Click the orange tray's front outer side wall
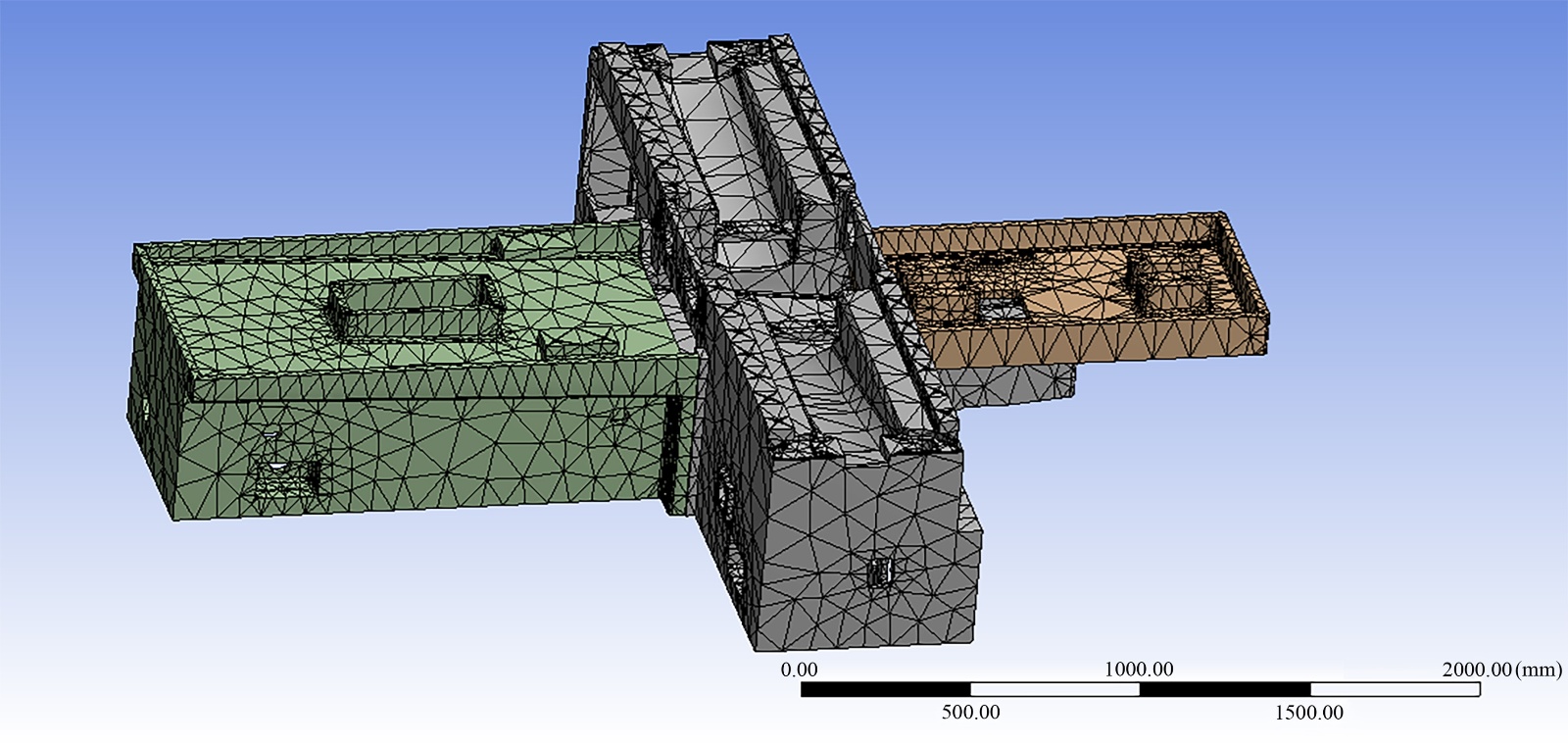Screen dimensions: 1568x745 coord(1098,343)
